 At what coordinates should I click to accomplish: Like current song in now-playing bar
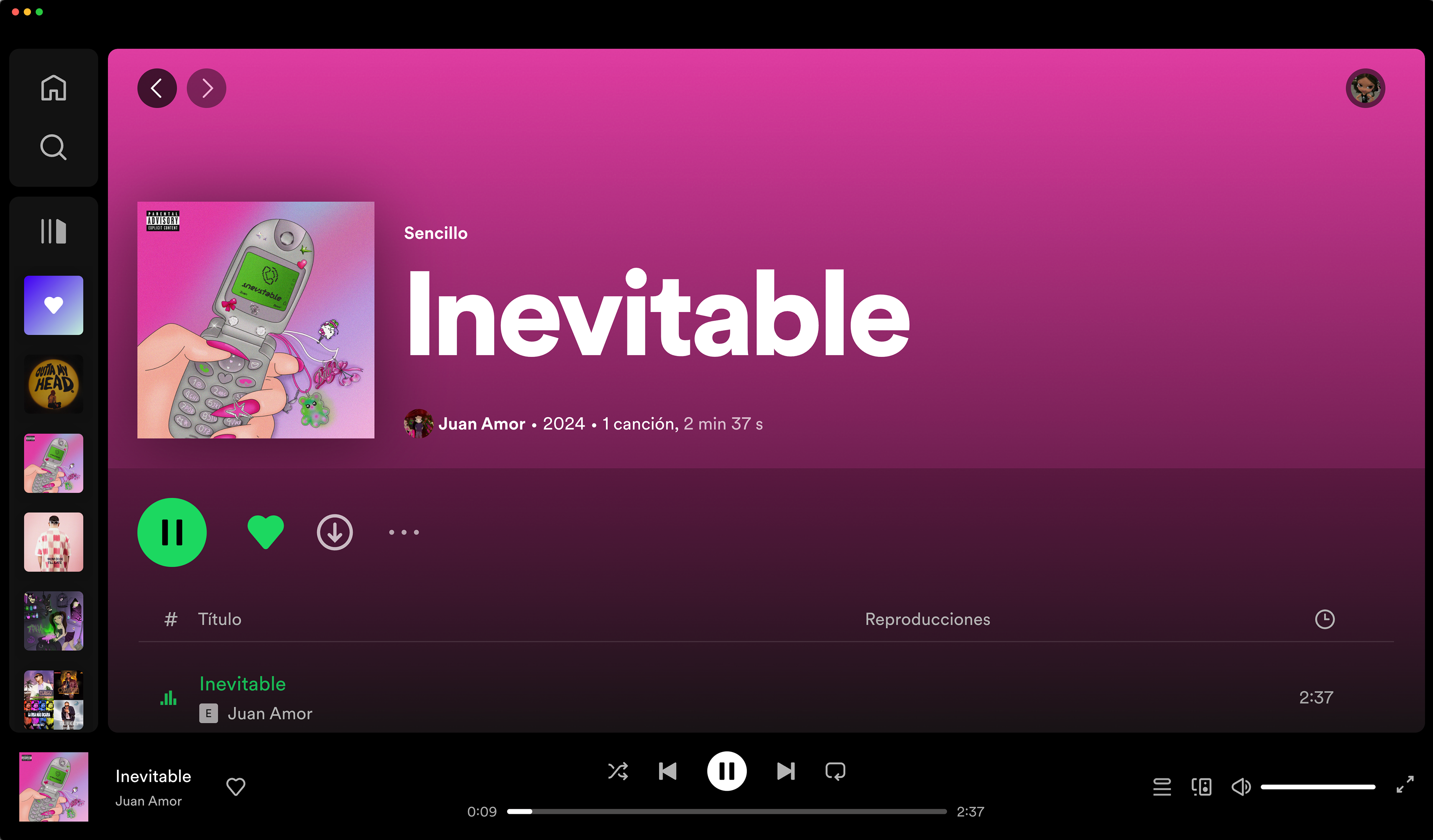tap(235, 787)
